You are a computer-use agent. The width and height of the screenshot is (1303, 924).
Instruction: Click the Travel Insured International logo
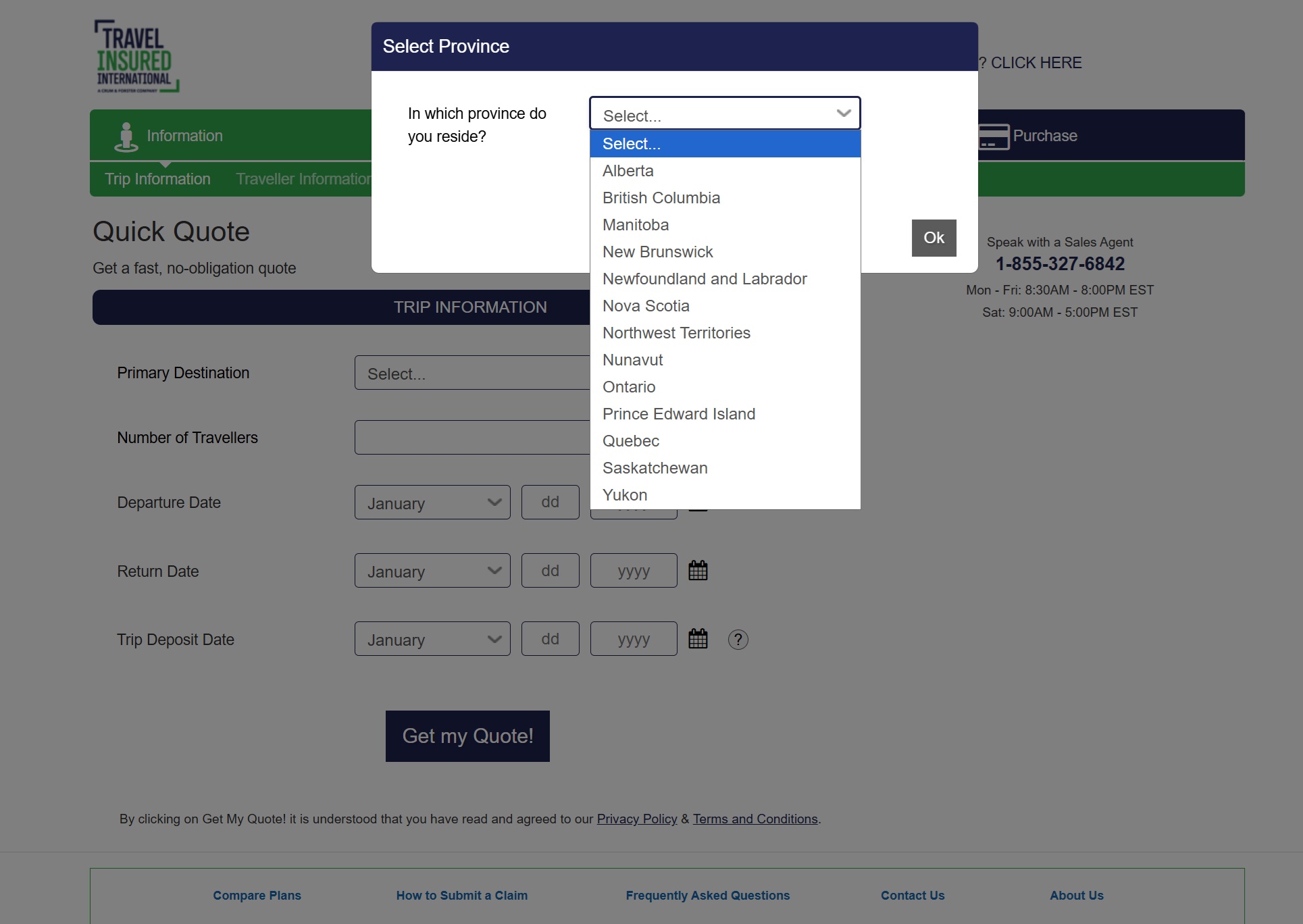point(136,56)
